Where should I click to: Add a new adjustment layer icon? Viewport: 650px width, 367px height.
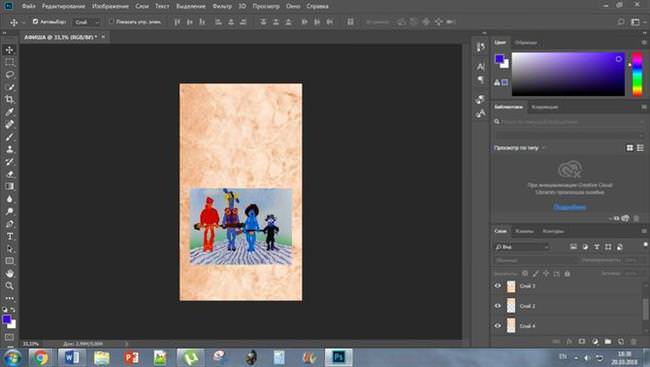pyautogui.click(x=595, y=341)
